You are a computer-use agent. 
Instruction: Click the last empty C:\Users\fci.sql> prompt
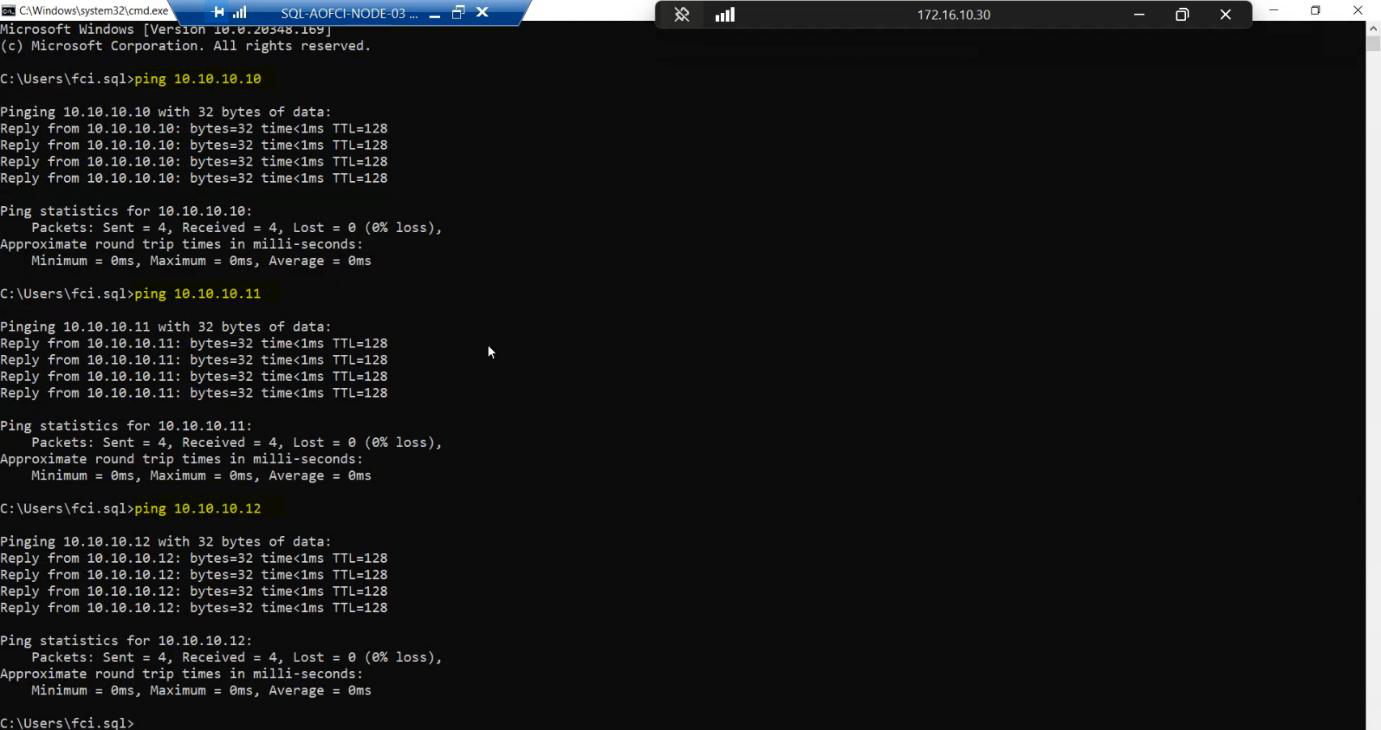(x=67, y=723)
